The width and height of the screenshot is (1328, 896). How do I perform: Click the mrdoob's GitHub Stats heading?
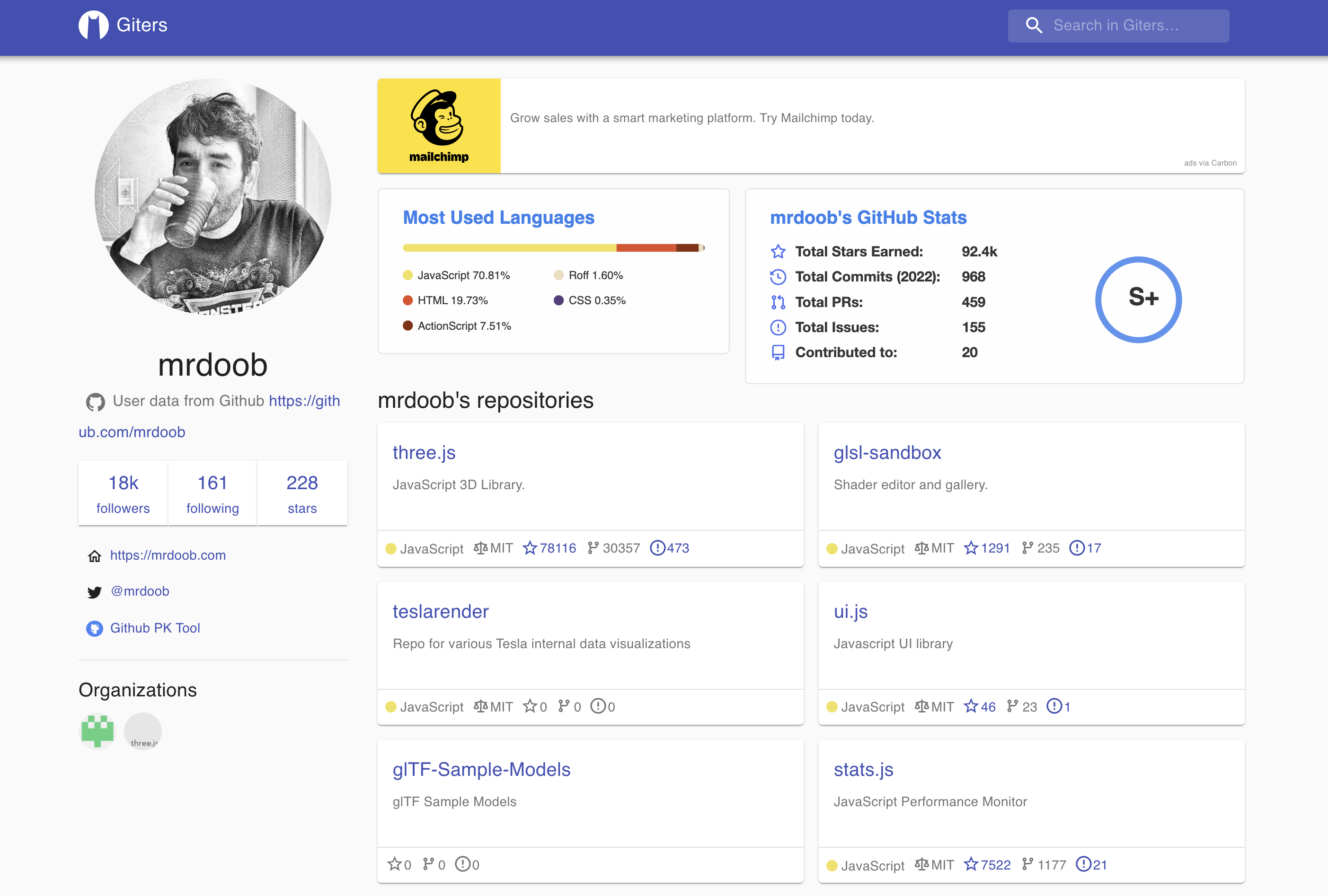point(868,218)
